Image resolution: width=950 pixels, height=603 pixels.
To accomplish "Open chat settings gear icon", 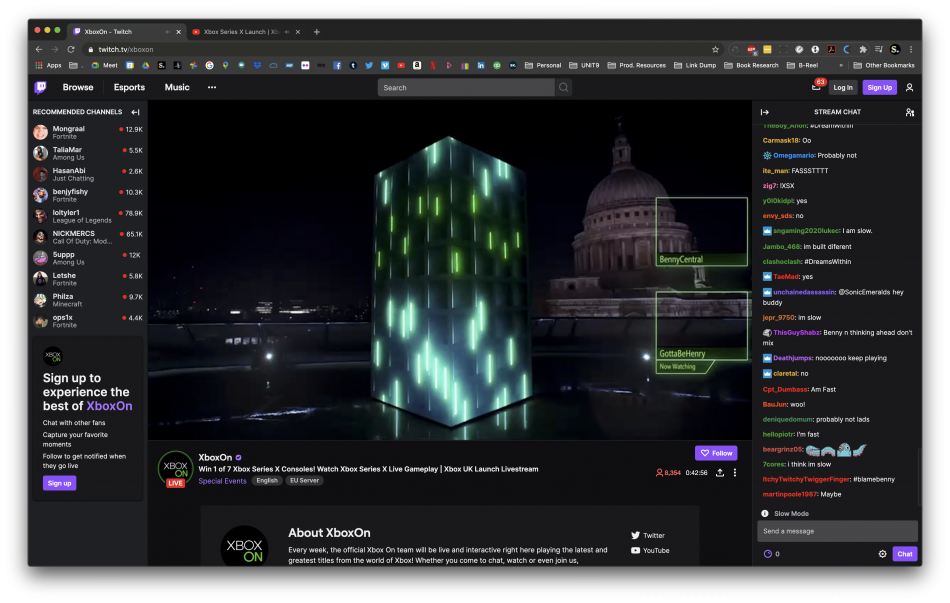I will [882, 554].
